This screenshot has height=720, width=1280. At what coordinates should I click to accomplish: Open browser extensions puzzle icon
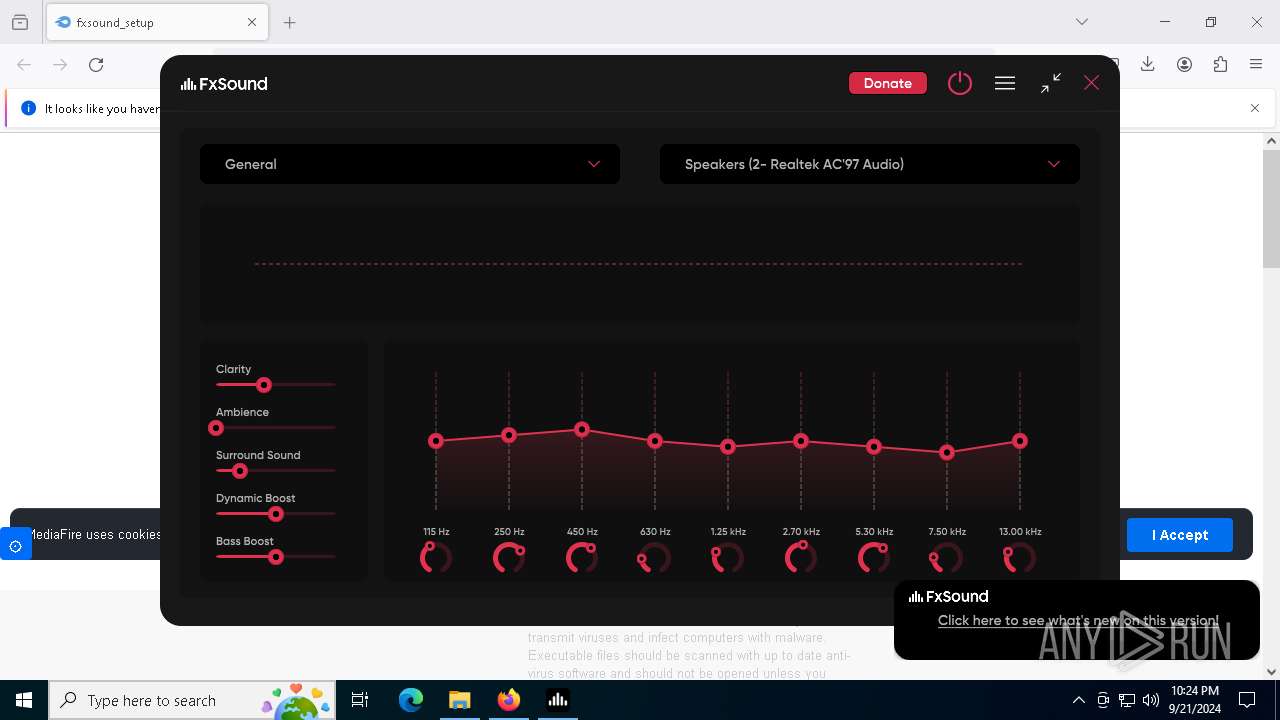[x=1220, y=64]
